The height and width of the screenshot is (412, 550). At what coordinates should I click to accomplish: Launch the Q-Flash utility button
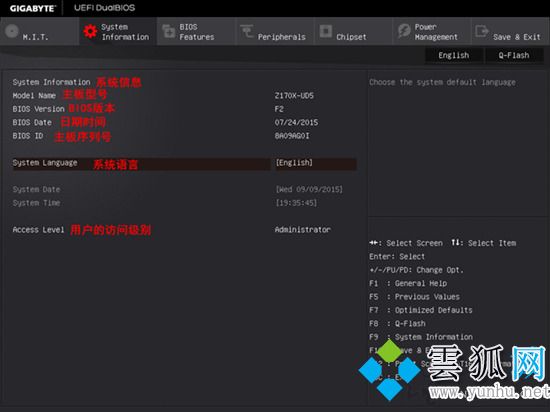[514, 55]
